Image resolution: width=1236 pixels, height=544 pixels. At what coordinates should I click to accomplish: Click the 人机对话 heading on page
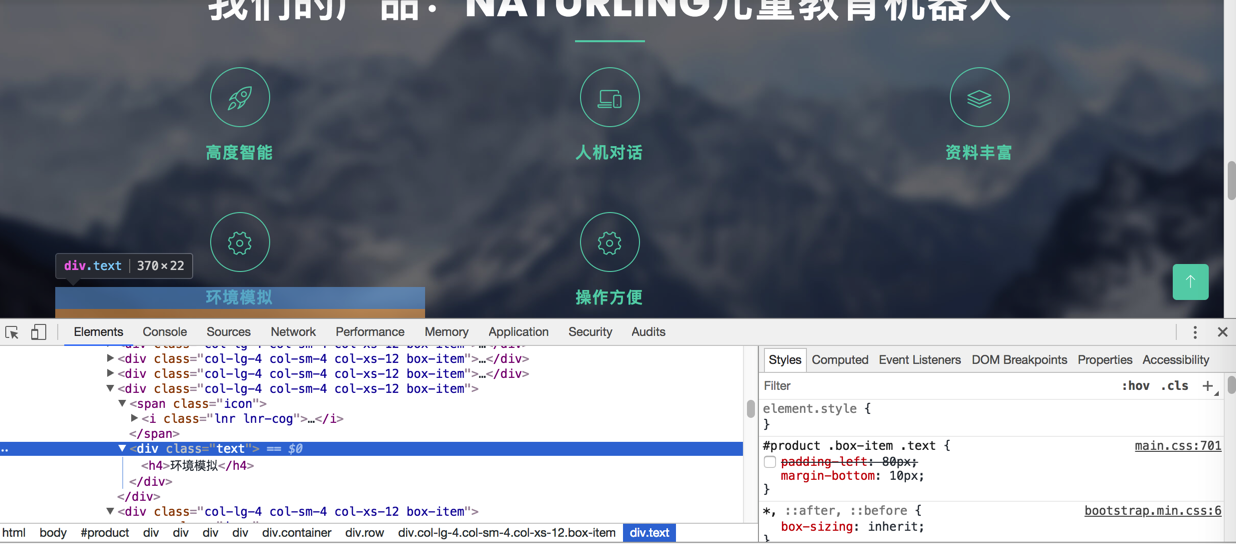610,153
